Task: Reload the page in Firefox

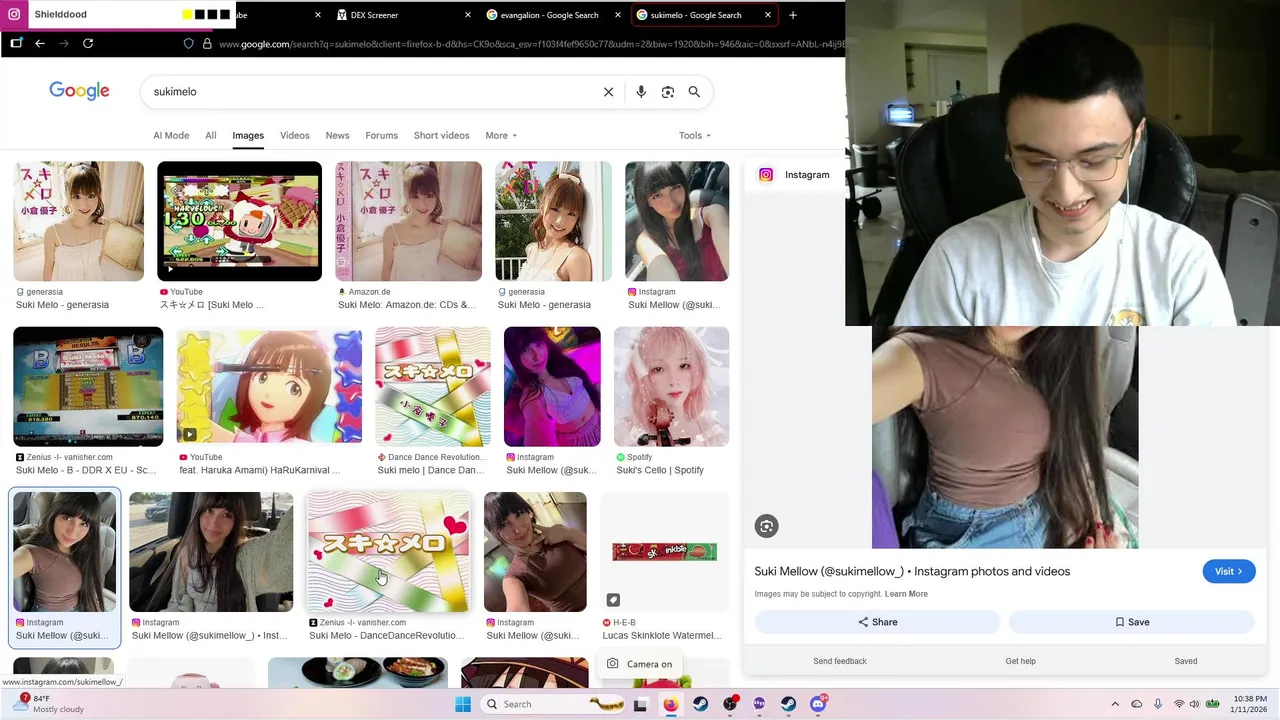Action: (x=88, y=43)
